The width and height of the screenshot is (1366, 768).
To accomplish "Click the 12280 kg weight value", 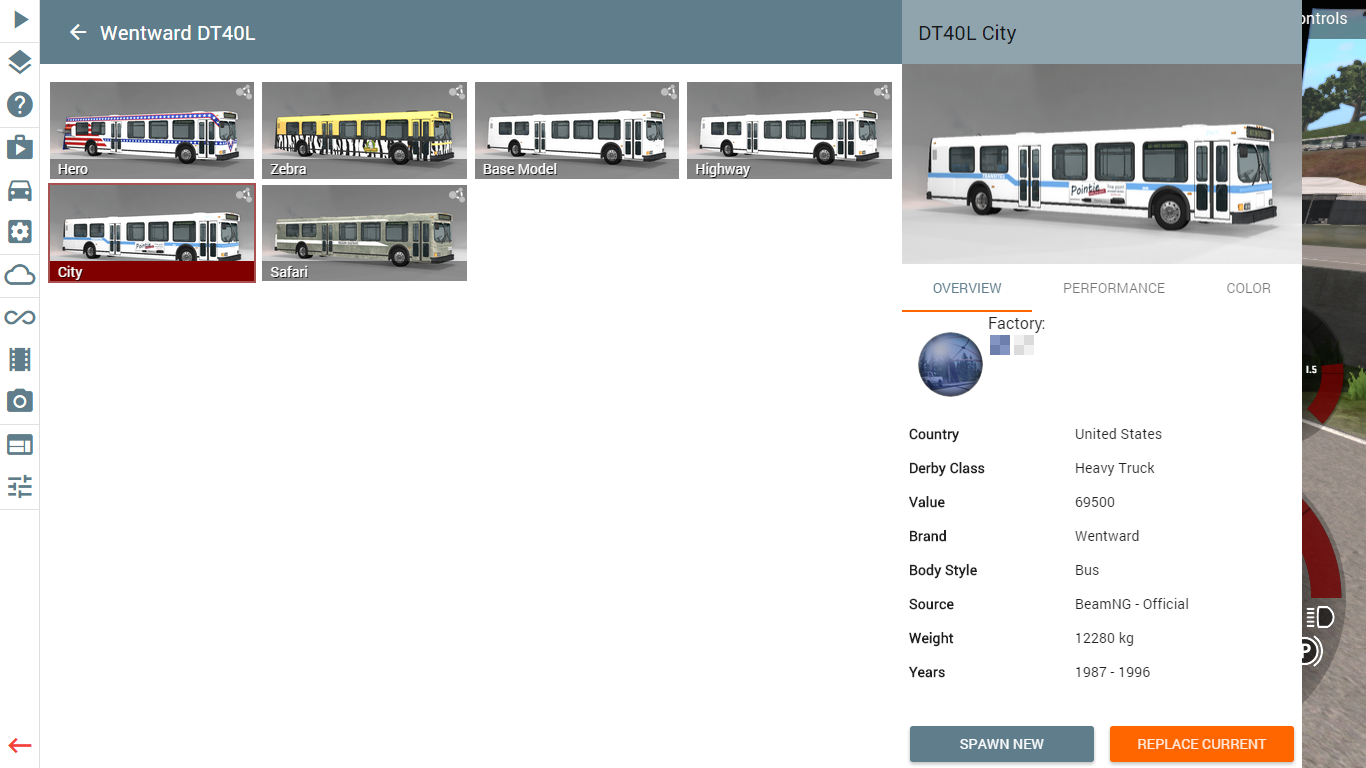I will pyautogui.click(x=1104, y=638).
